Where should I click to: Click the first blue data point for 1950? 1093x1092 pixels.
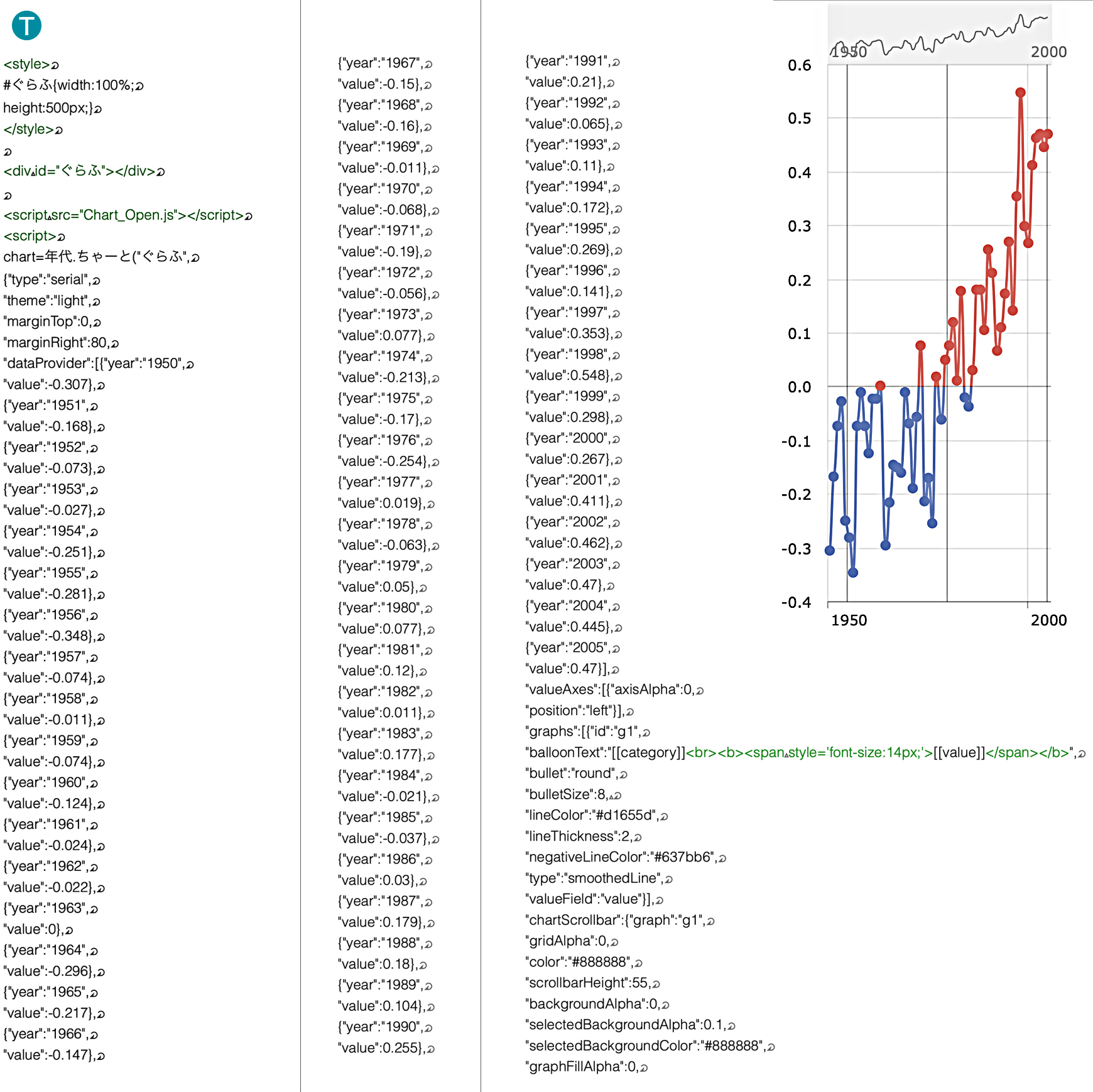click(x=830, y=551)
